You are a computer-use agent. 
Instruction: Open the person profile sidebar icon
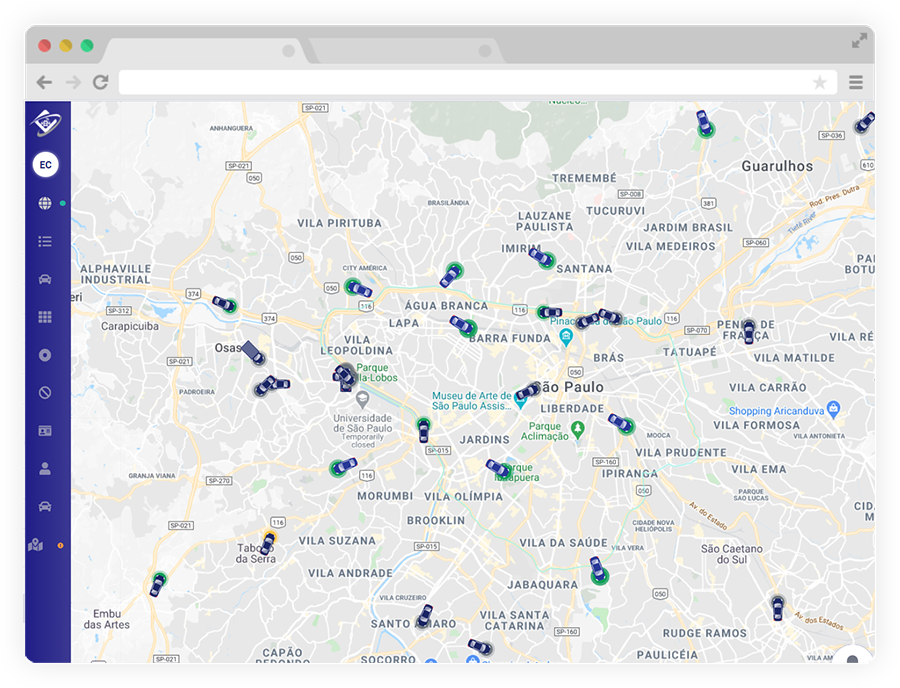click(45, 468)
